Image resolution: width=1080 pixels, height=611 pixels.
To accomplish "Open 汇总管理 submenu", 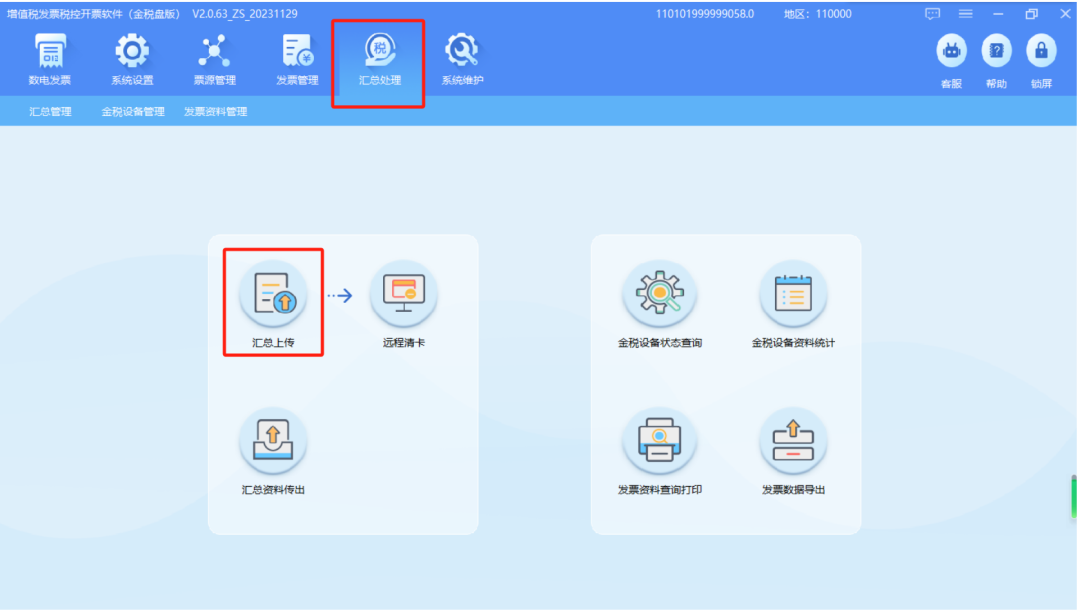I will [50, 112].
